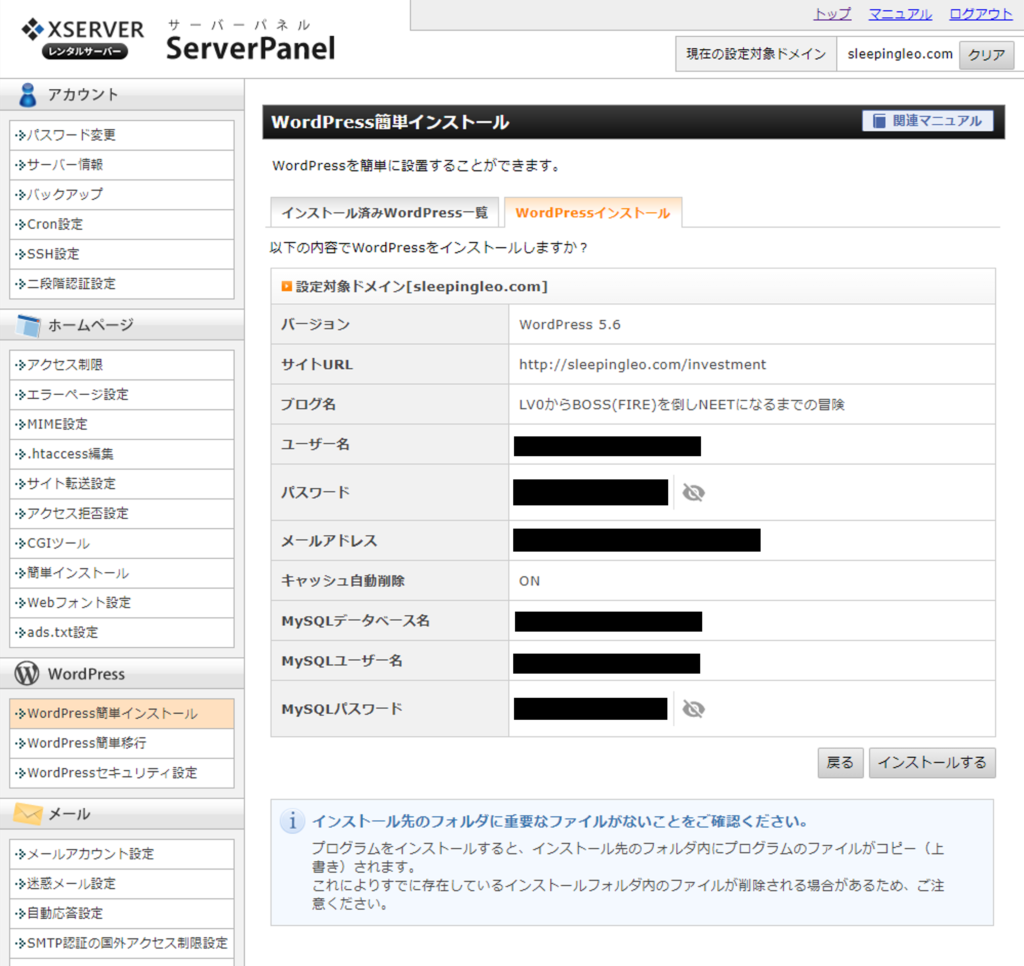Toggle MySQLパスワード visibility eye icon
The image size is (1024, 966).
694,709
